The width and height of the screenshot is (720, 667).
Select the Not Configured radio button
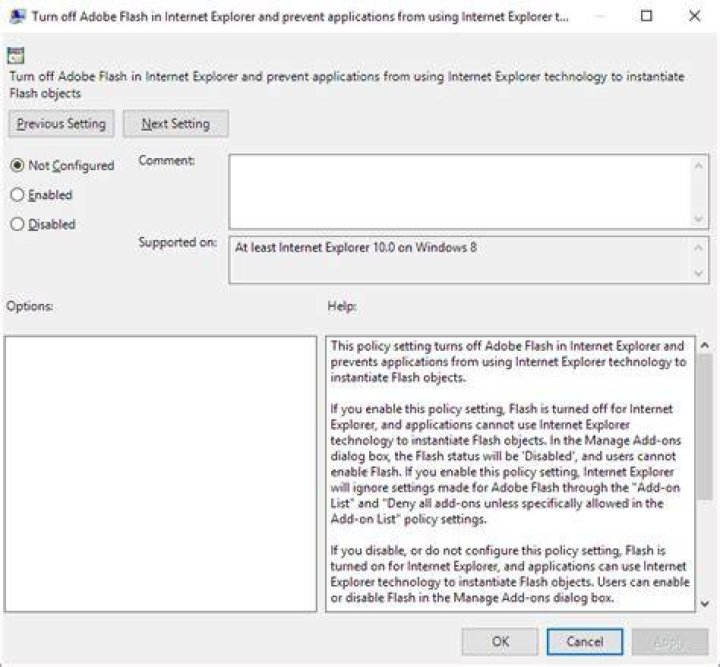(x=17, y=165)
